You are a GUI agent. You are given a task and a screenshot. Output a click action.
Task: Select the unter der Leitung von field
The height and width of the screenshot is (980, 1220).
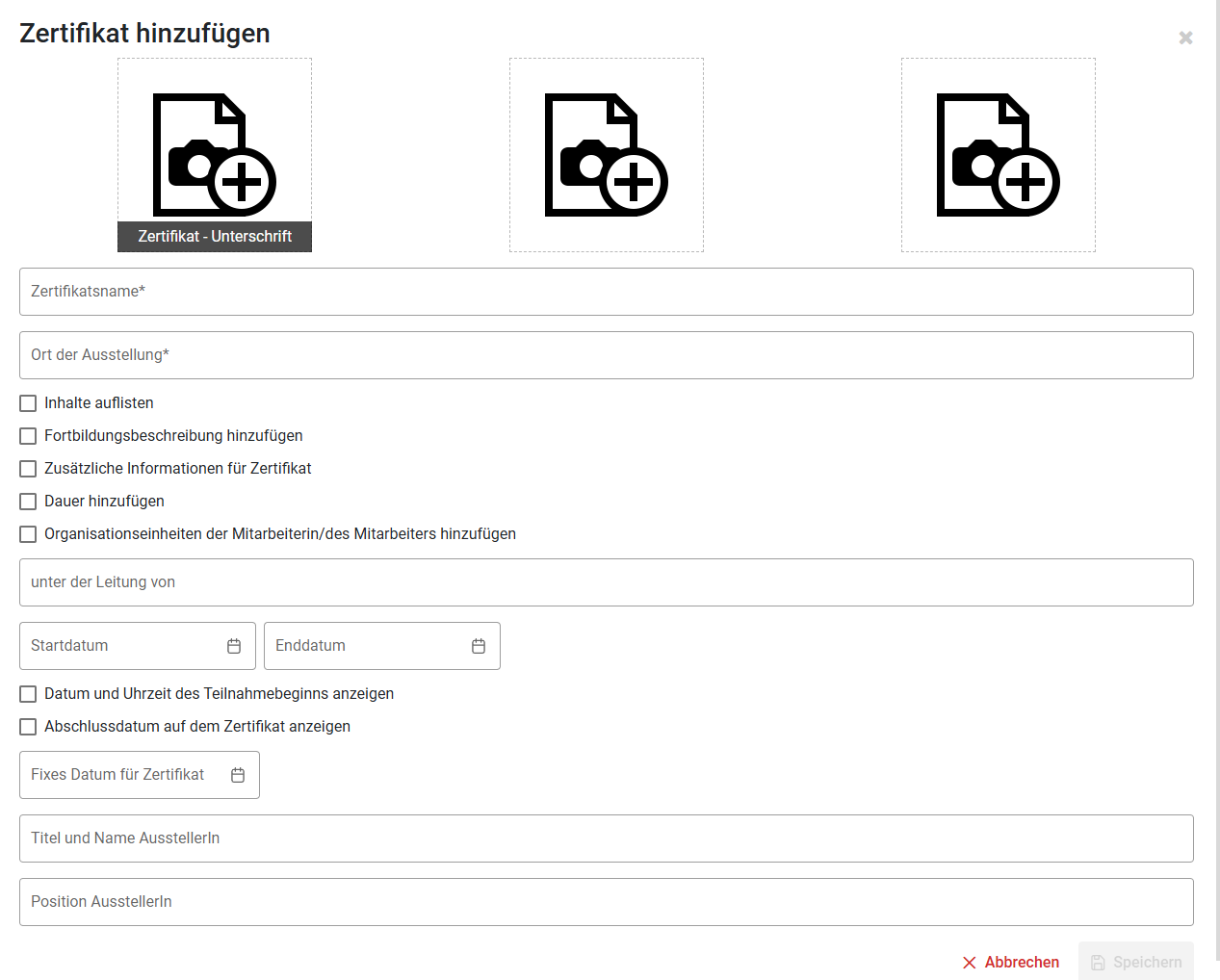coord(607,582)
